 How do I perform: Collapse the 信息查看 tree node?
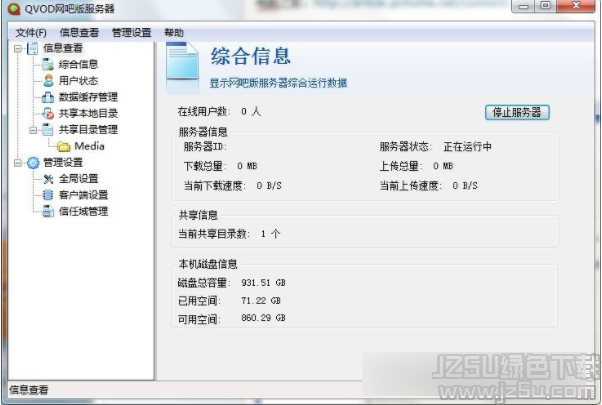pos(18,48)
